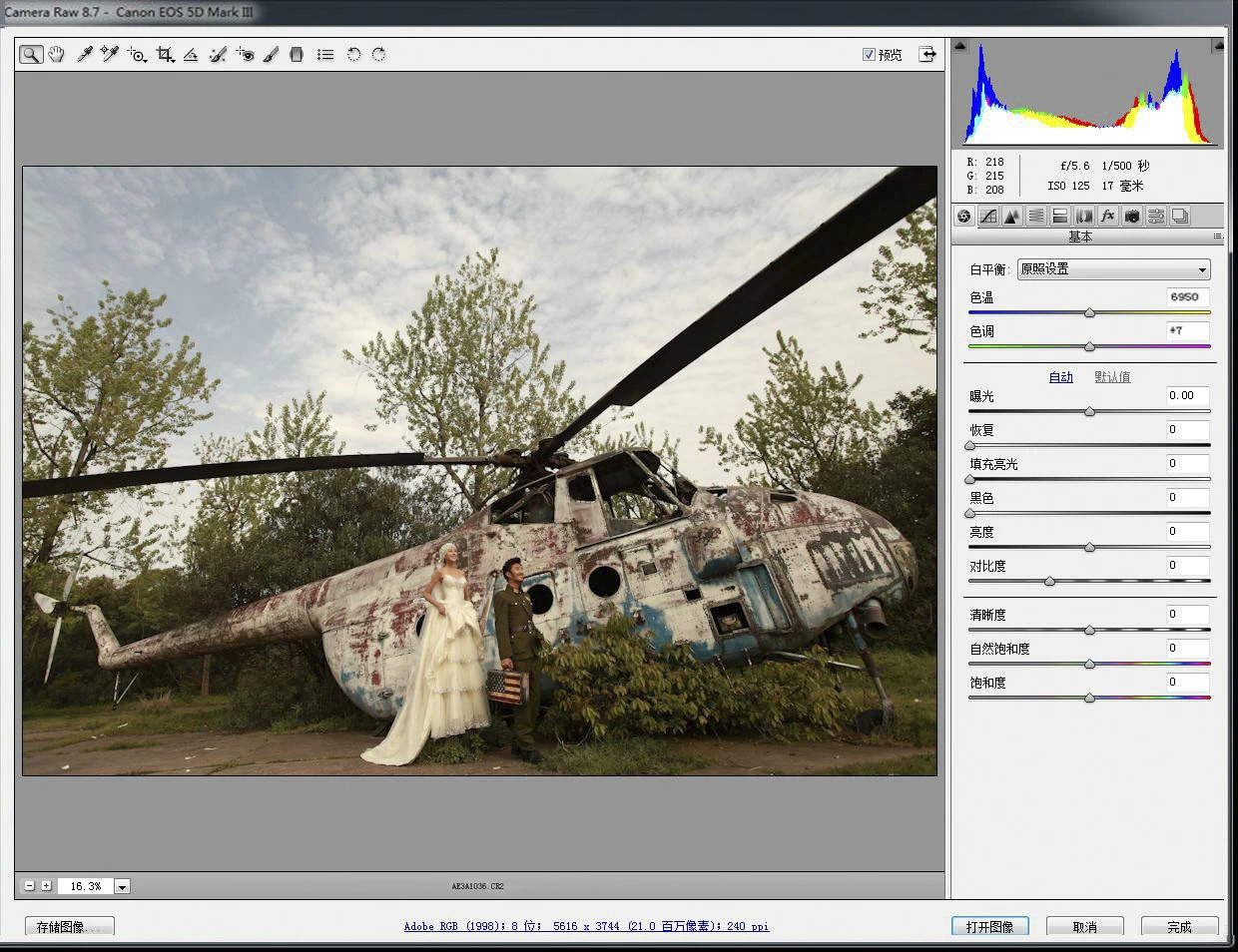The image size is (1238, 952).
Task: Toggle the 预览 preview checkbox
Action: [869, 55]
